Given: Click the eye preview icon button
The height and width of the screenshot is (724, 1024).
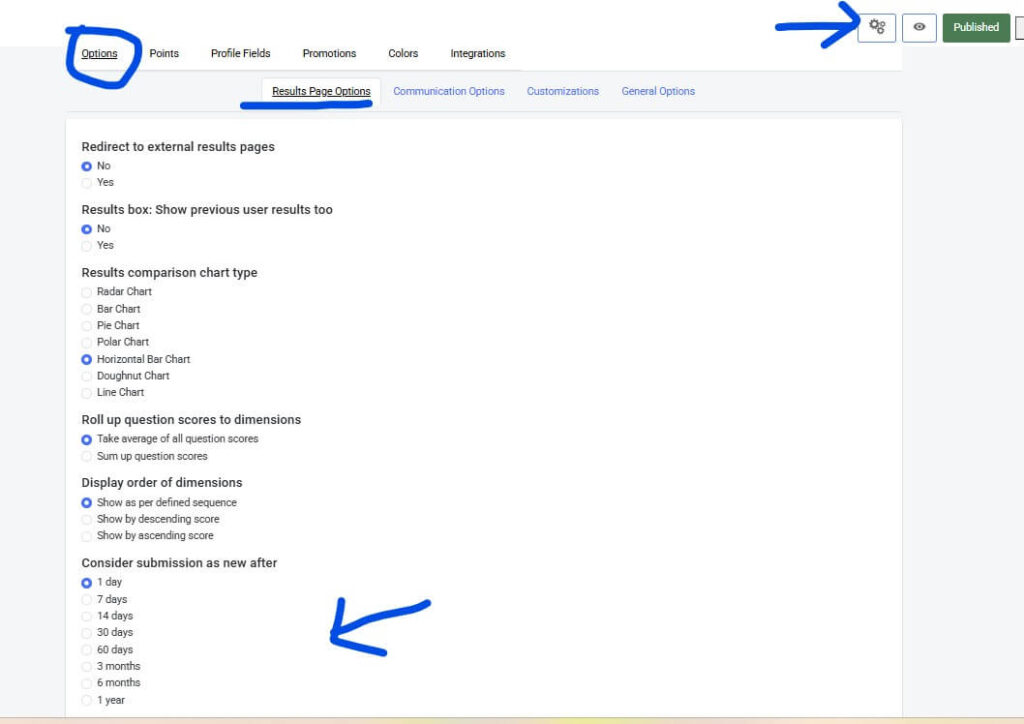Looking at the screenshot, I should (919, 28).
